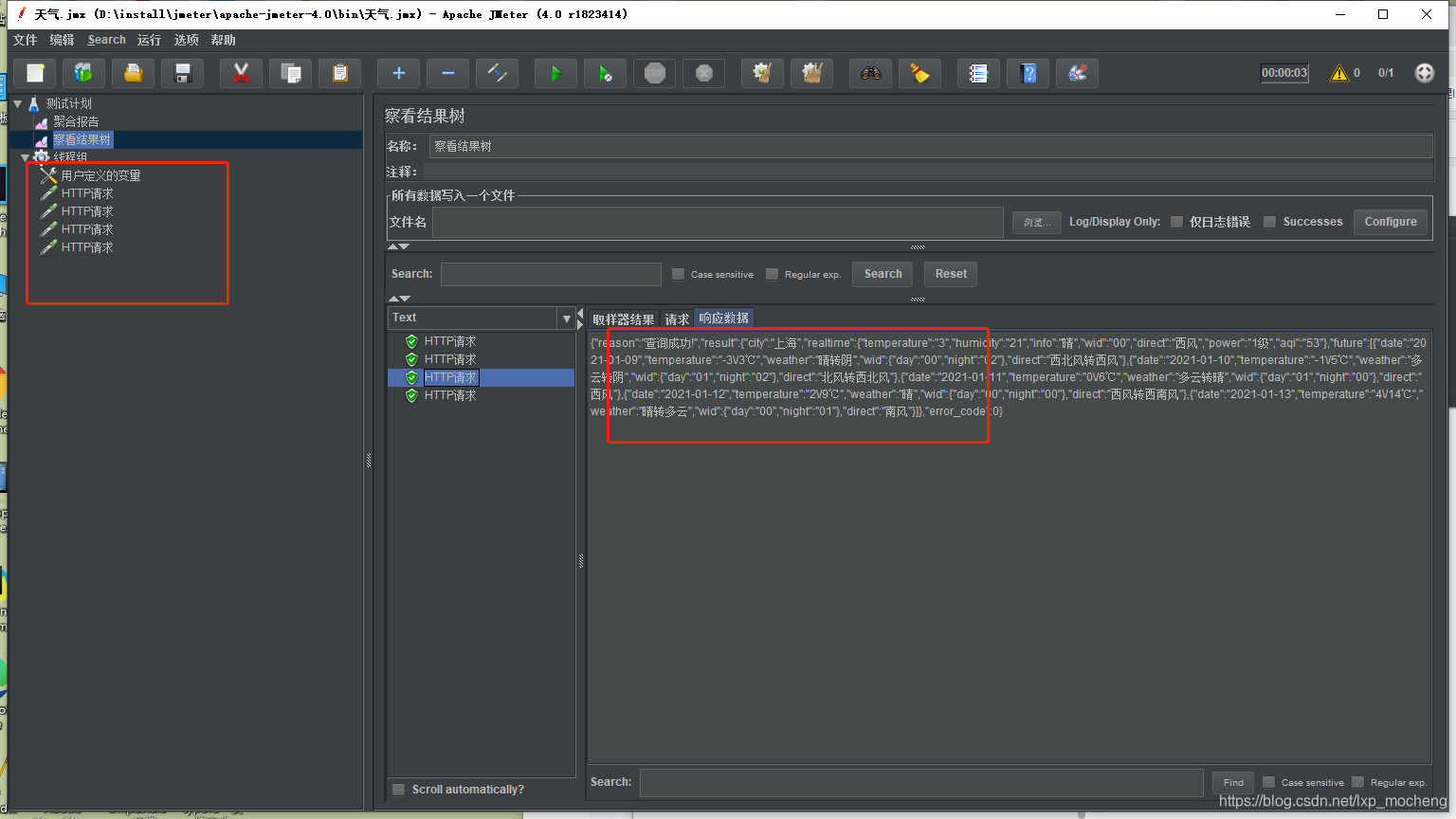Start the test with the green play icon

pyautogui.click(x=556, y=73)
